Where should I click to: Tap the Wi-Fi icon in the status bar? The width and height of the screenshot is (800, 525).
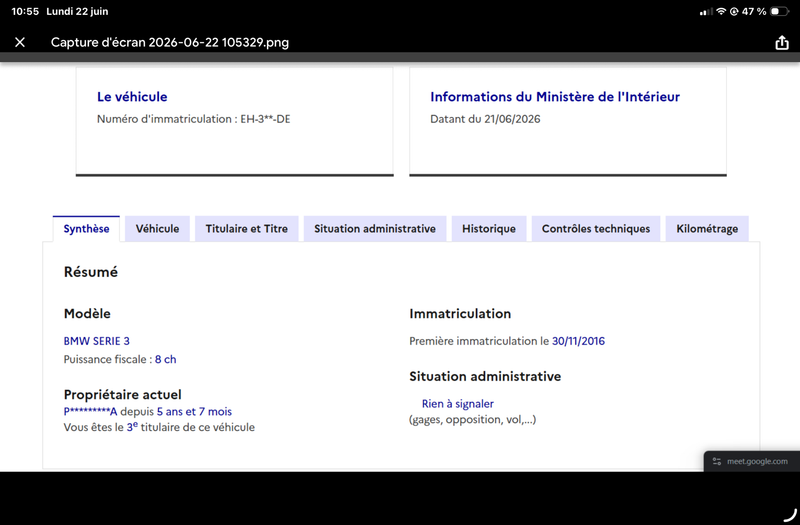(x=721, y=11)
